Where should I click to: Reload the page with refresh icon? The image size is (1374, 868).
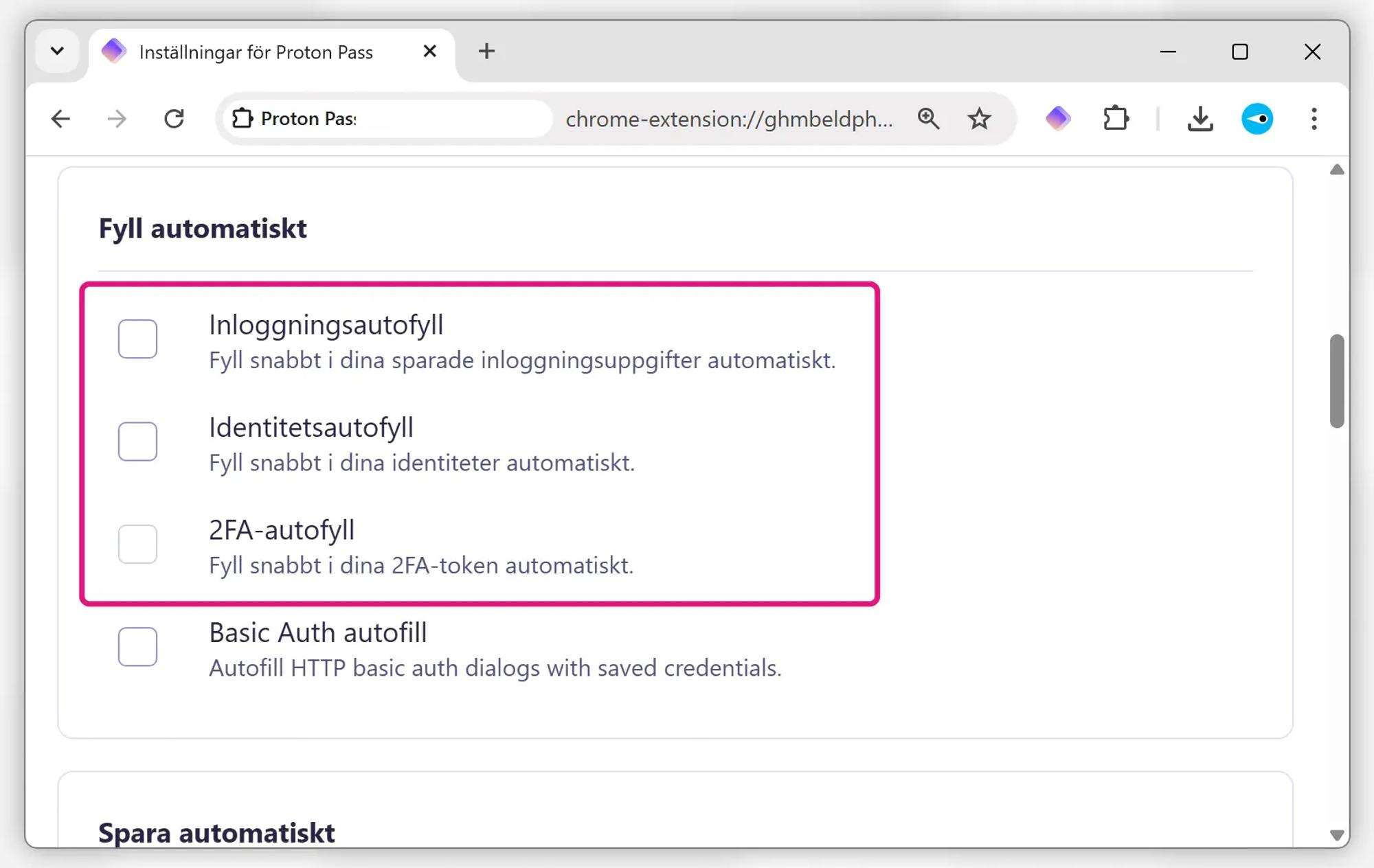pos(174,119)
